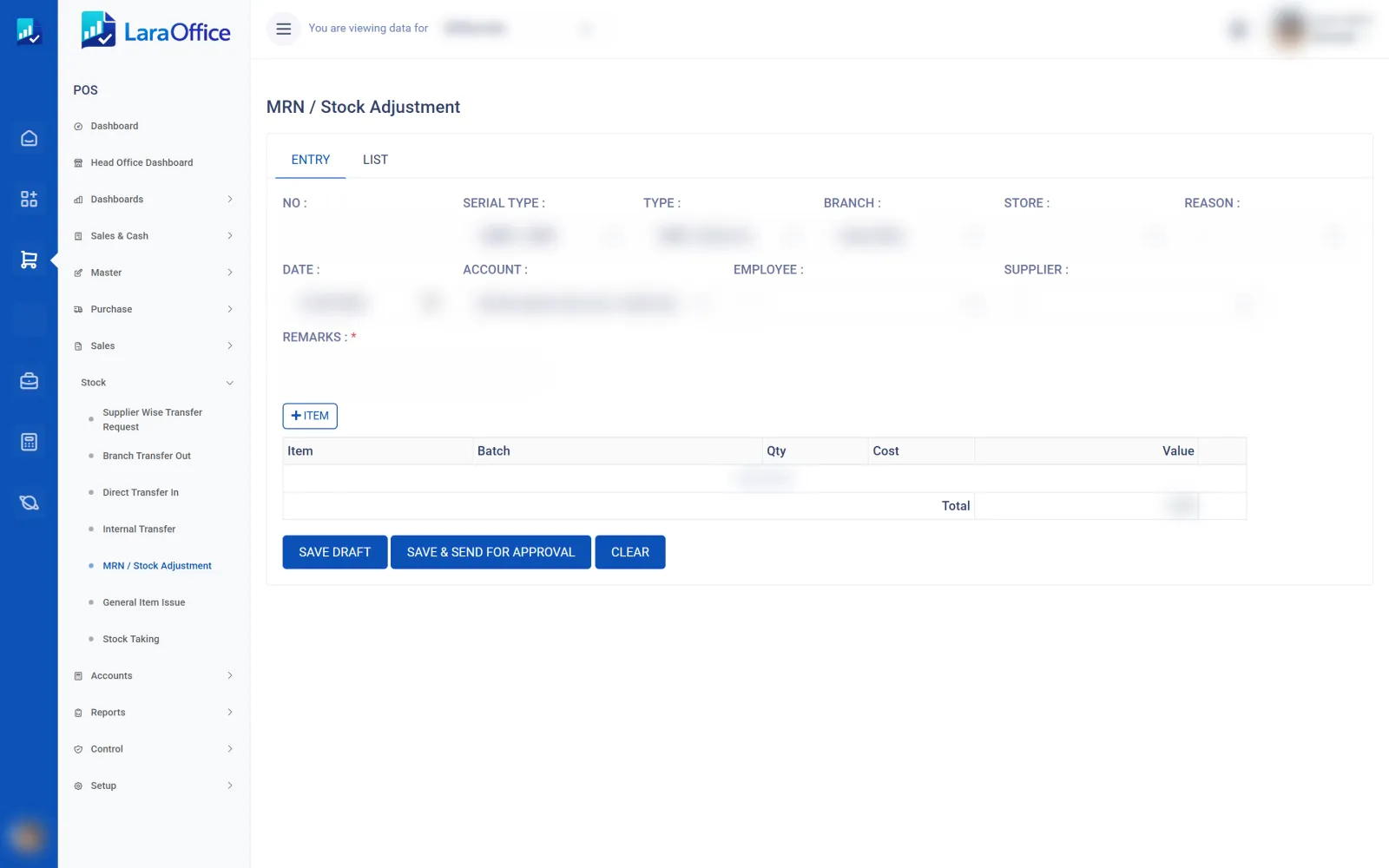1389x868 pixels.
Task: Click the SAVE DRAFT button
Action: [x=335, y=552]
